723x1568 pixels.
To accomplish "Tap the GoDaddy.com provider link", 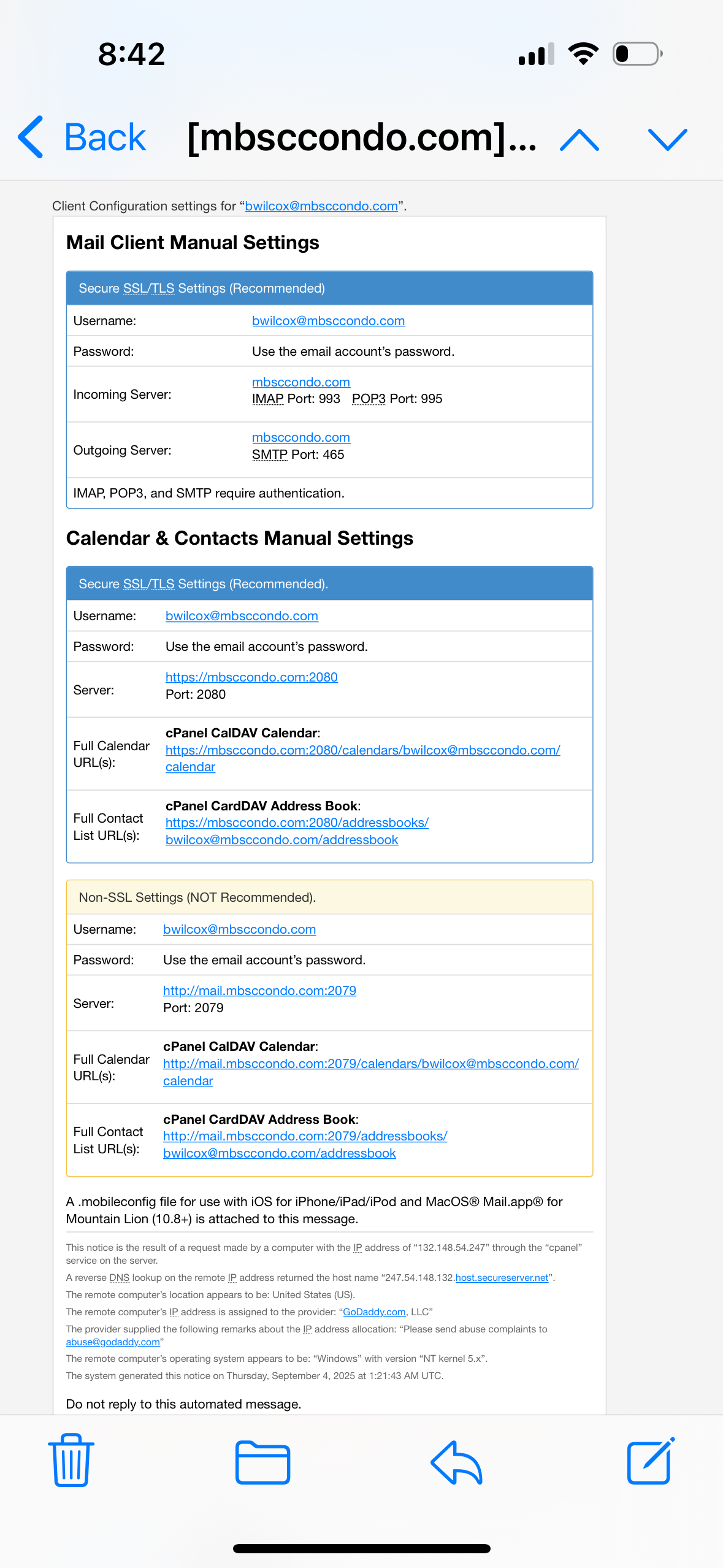I will [x=374, y=1312].
